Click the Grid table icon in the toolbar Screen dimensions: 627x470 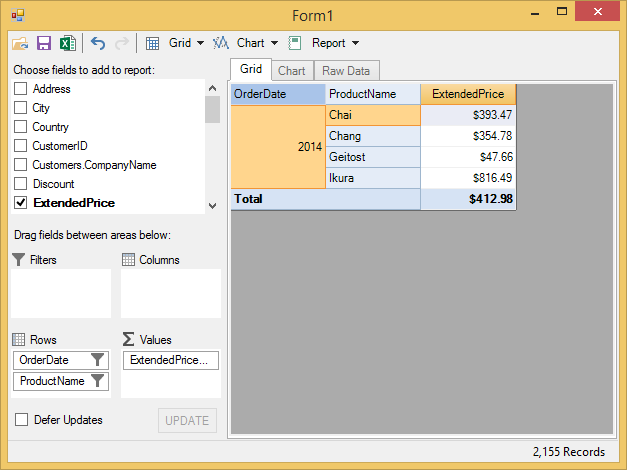[153, 43]
